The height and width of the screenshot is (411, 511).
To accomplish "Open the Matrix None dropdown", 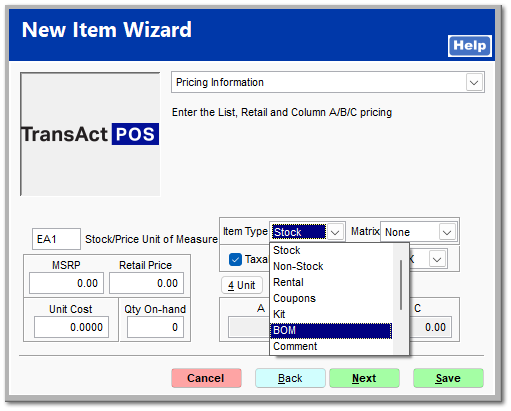I will point(447,232).
